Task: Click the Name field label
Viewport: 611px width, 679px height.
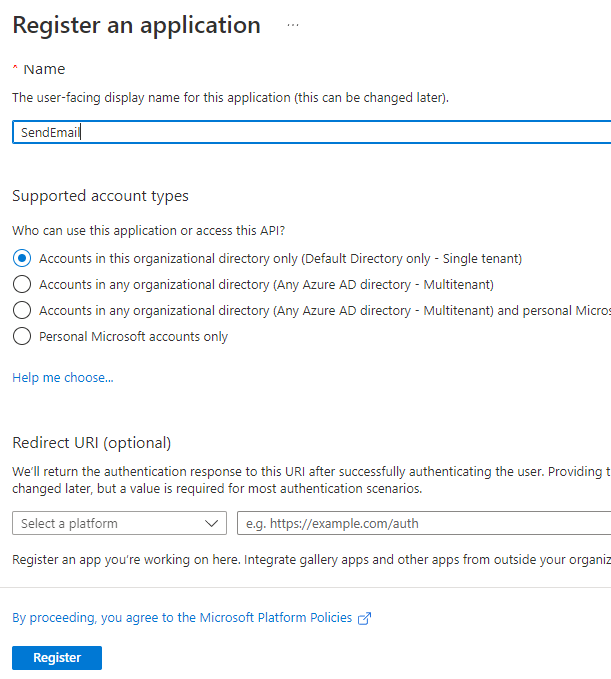Action: [44, 69]
